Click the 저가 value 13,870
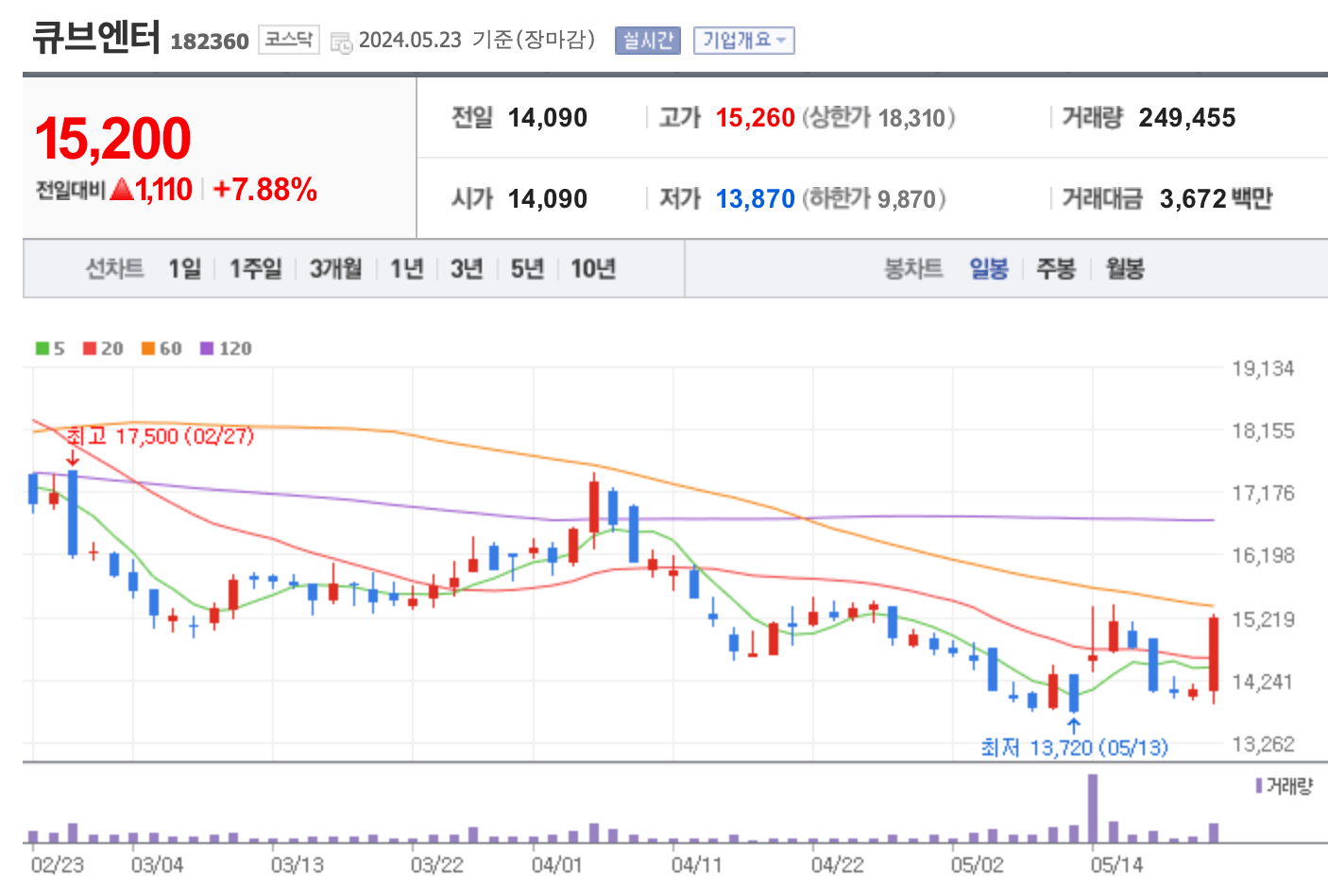The height and width of the screenshot is (896, 1328). tap(756, 199)
